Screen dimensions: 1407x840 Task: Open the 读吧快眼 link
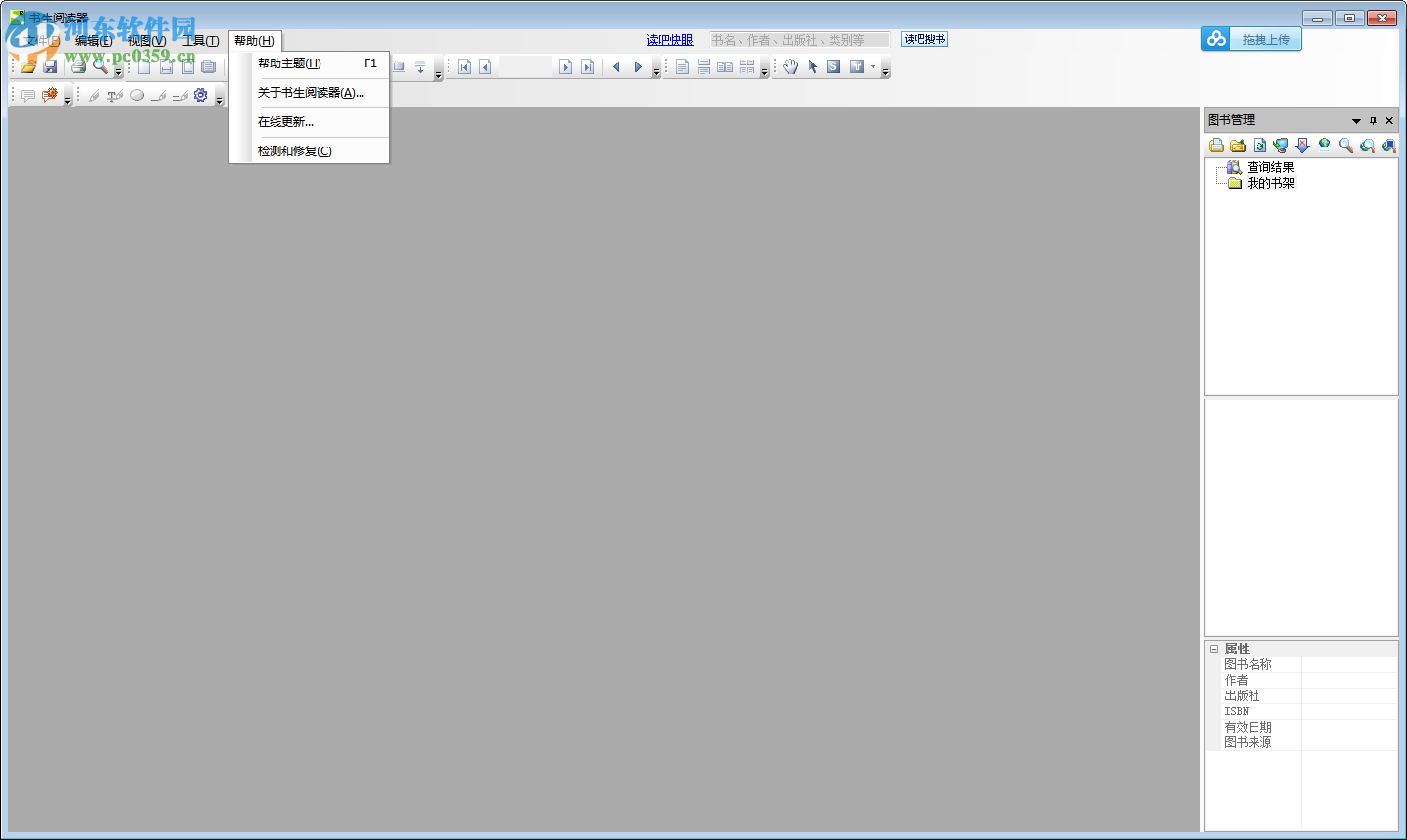click(x=669, y=40)
